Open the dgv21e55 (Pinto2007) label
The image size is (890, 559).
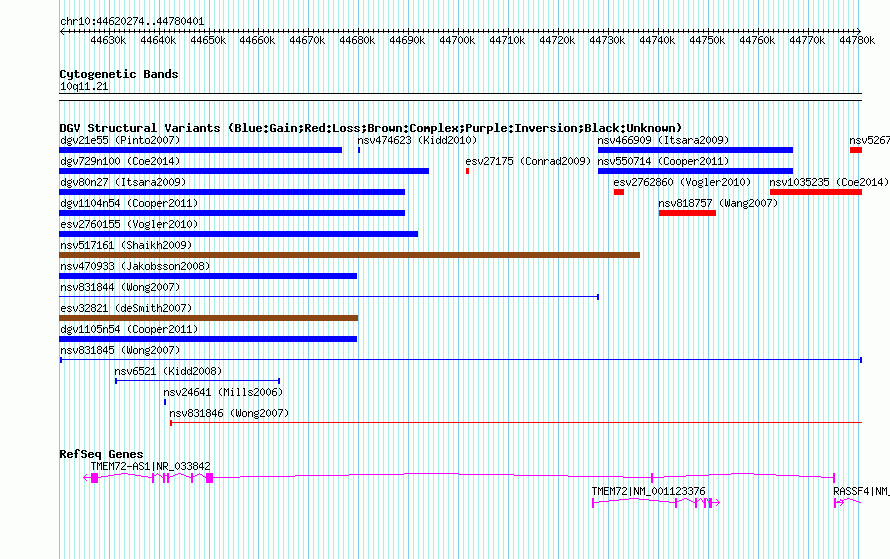click(x=120, y=140)
